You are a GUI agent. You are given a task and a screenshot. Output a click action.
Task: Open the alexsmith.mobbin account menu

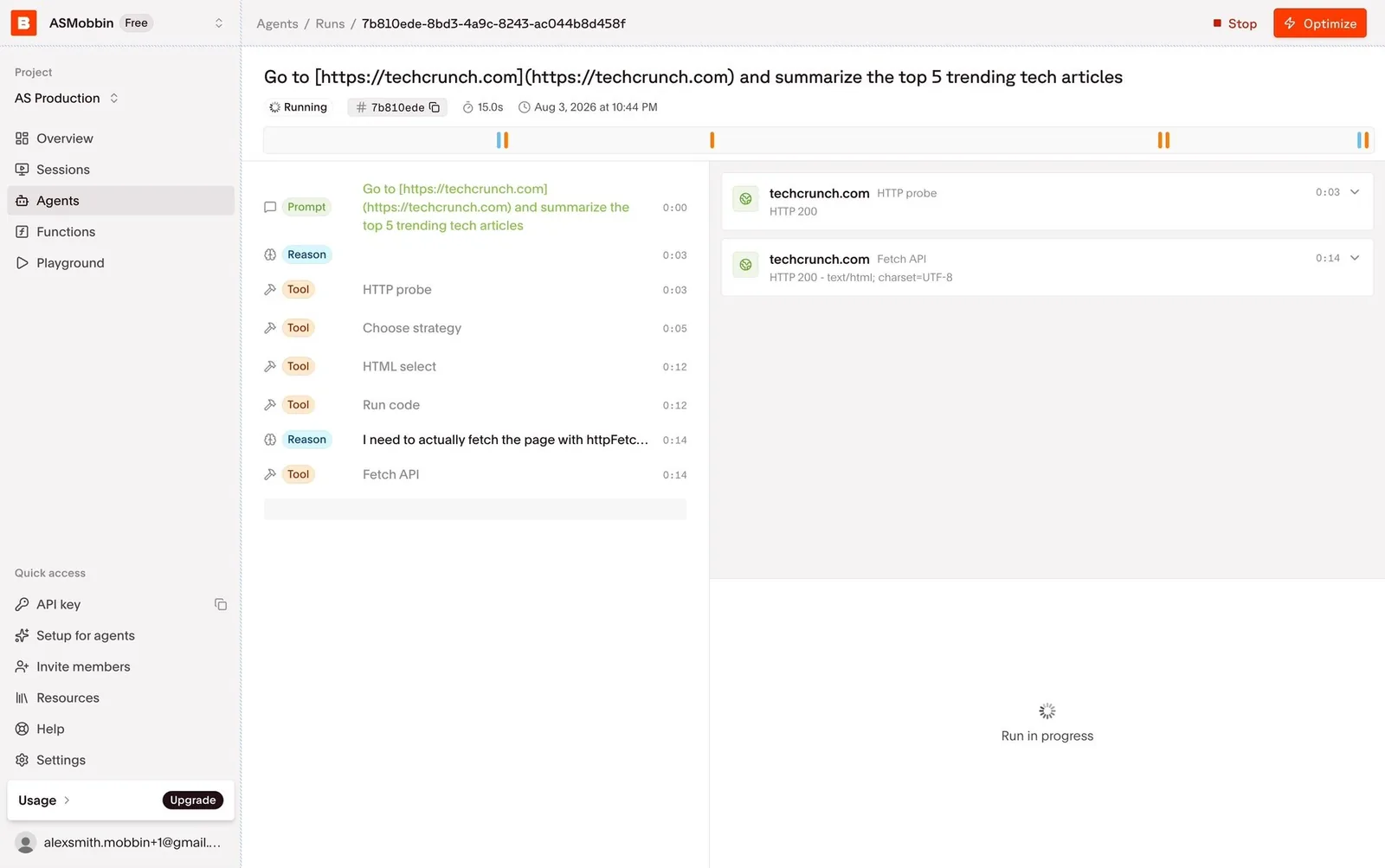point(120,842)
